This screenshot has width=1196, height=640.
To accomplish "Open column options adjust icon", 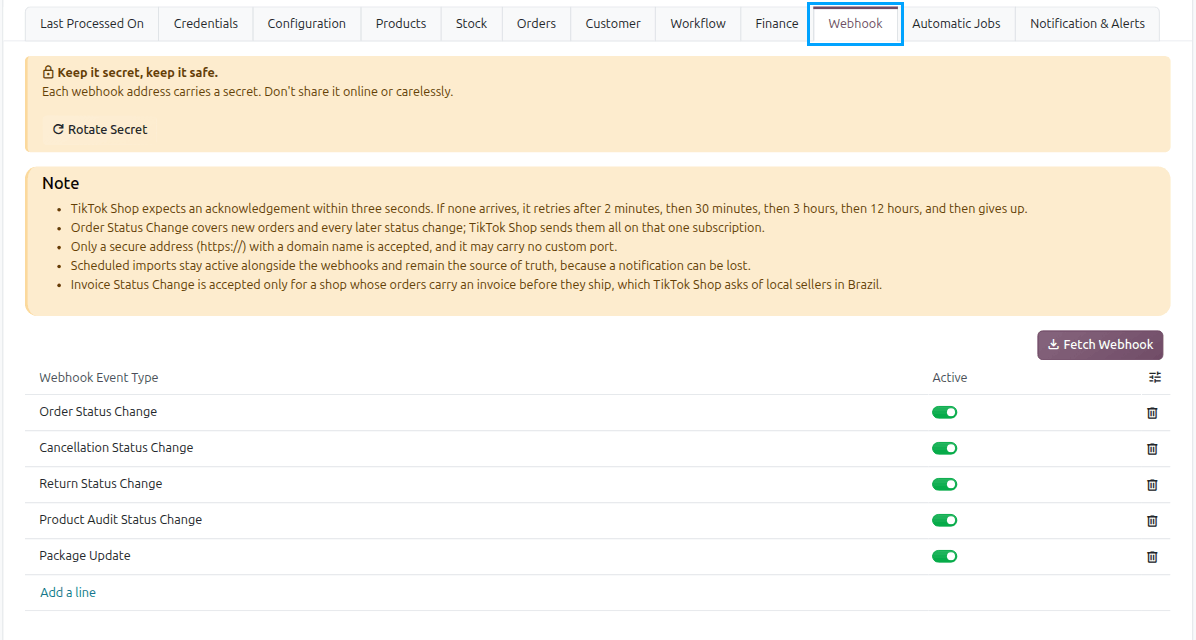I will [1155, 377].
